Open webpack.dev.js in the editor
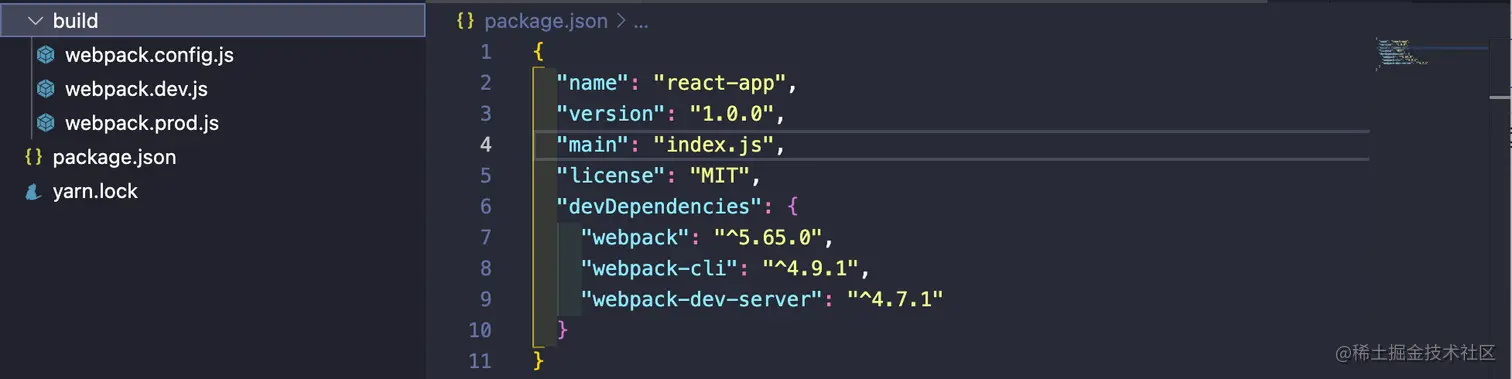The image size is (1512, 379). [136, 89]
